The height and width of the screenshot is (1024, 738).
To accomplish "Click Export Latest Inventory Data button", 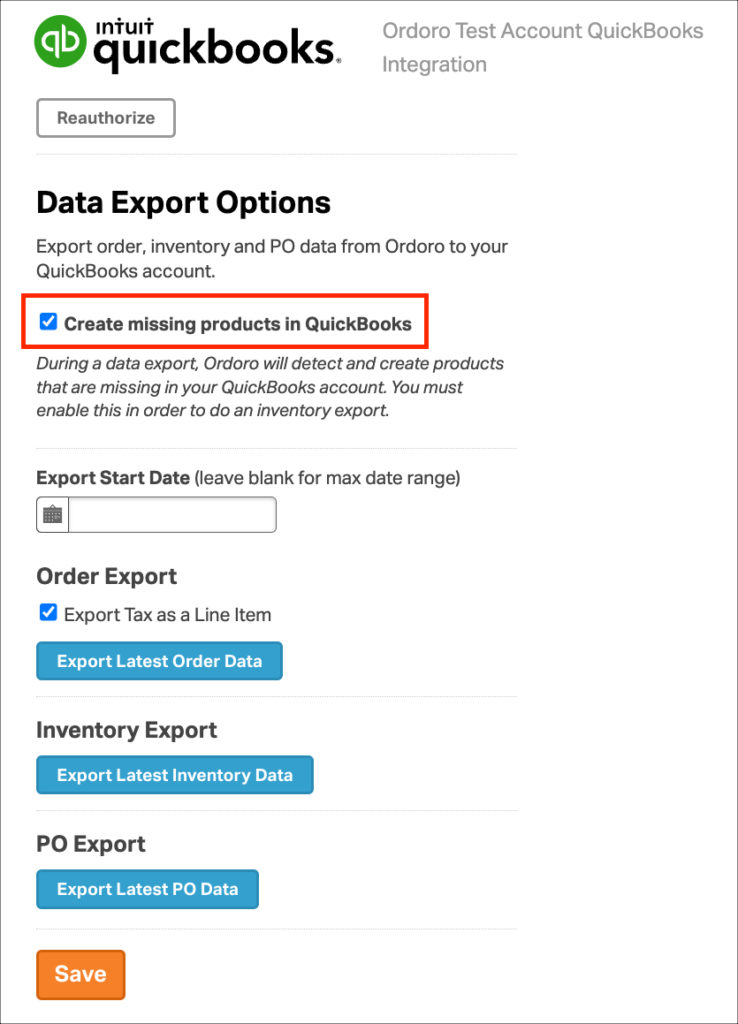I will tap(175, 775).
